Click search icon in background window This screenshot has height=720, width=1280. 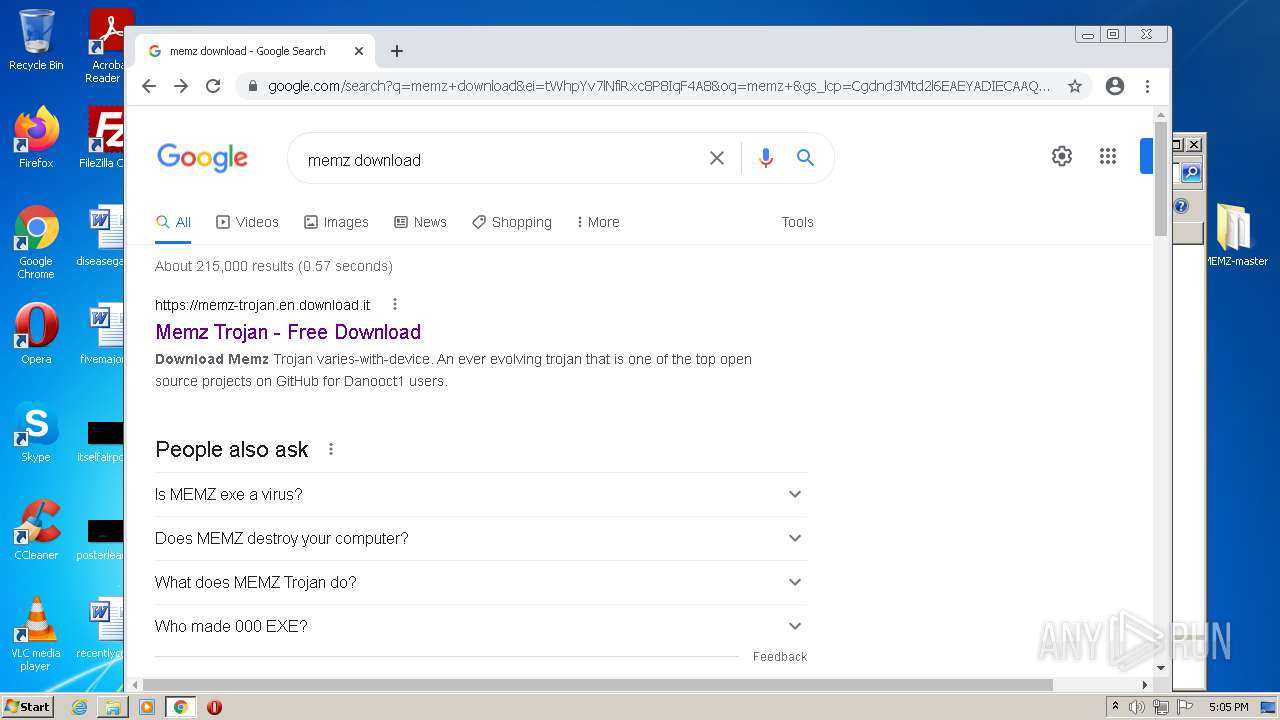point(1190,173)
